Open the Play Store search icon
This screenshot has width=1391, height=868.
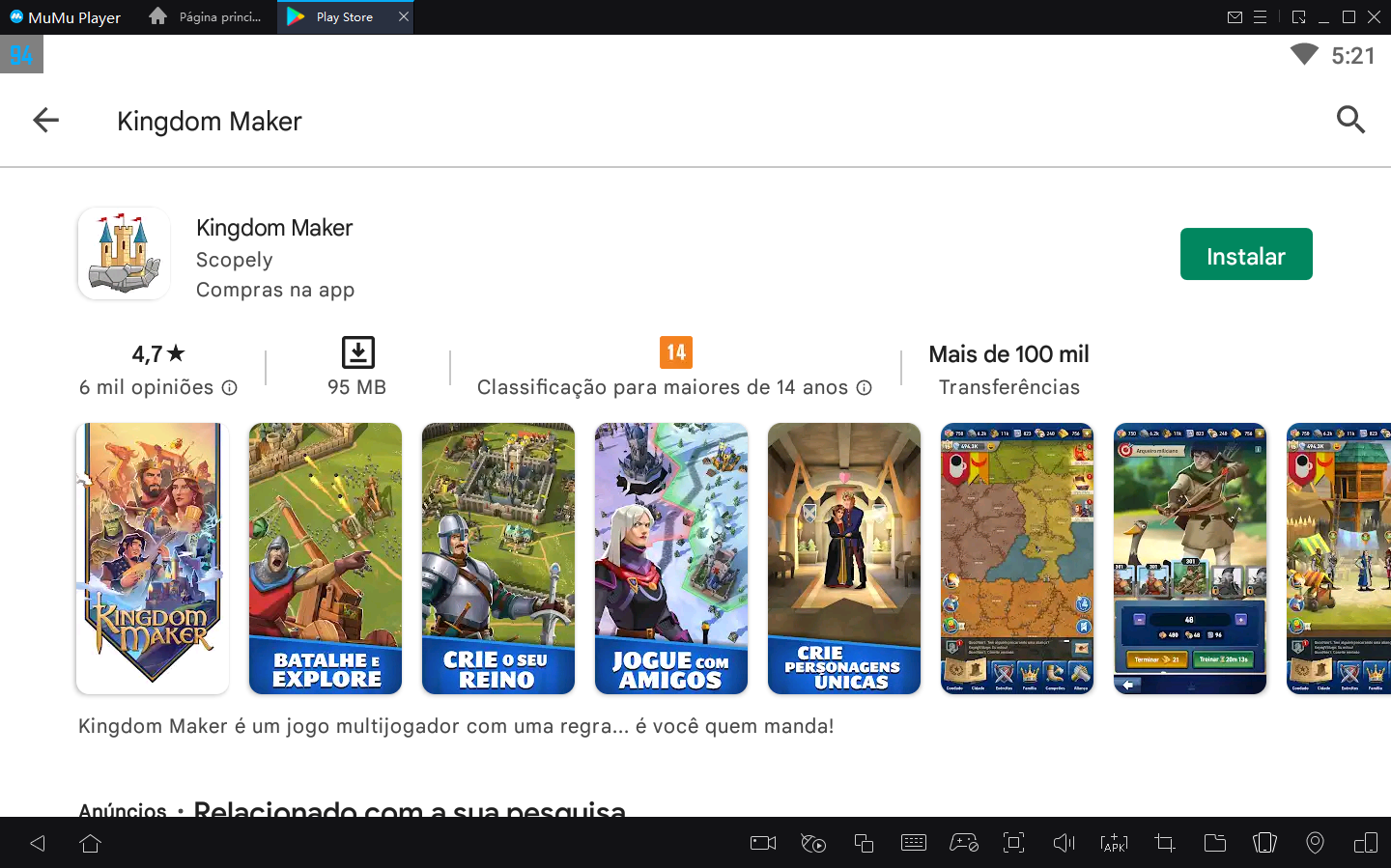[x=1350, y=120]
